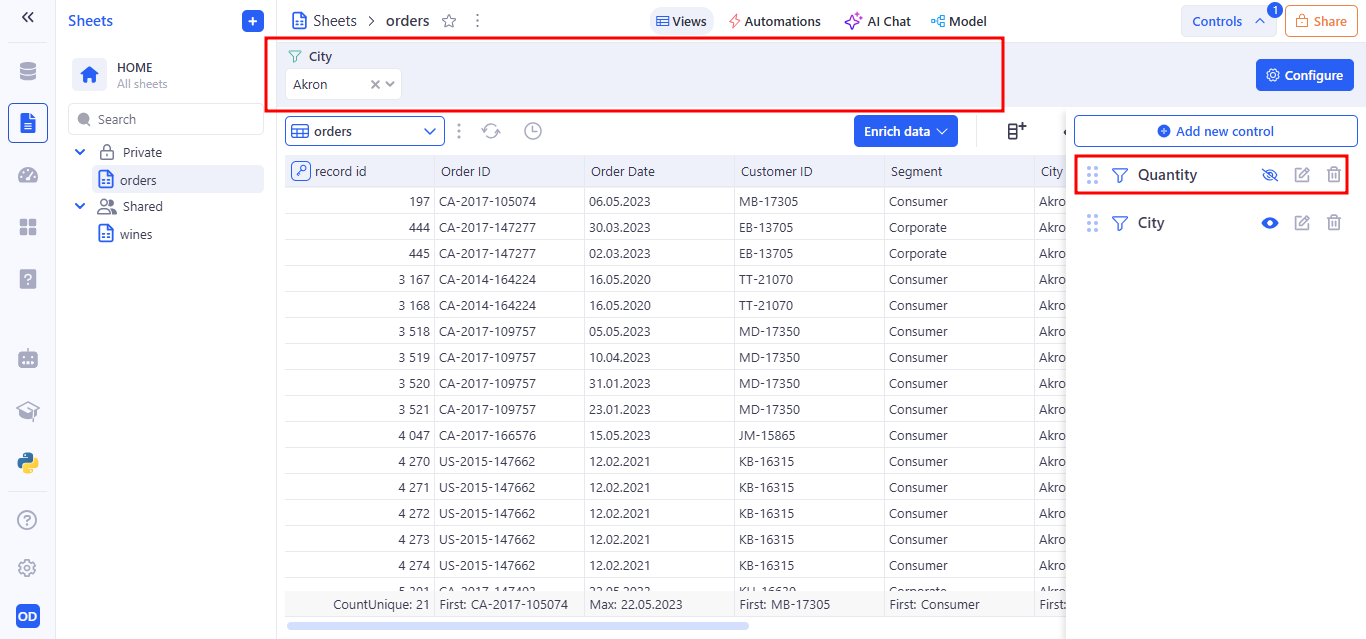Star the orders sheet as favorite

click(449, 21)
